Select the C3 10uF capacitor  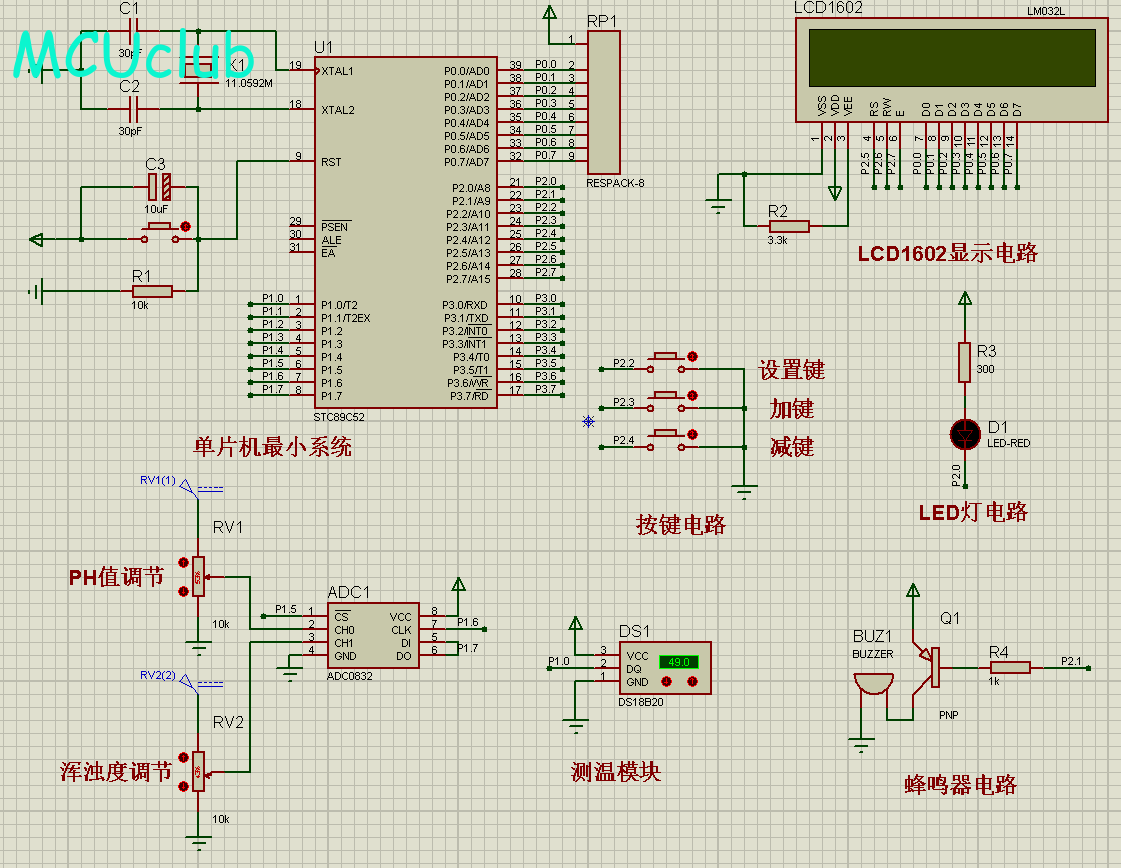click(x=160, y=186)
